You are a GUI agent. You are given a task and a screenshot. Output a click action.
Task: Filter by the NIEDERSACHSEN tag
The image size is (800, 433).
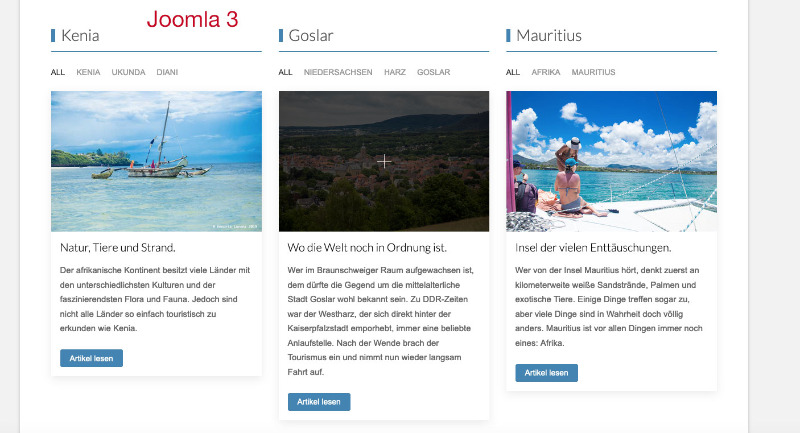(x=338, y=72)
